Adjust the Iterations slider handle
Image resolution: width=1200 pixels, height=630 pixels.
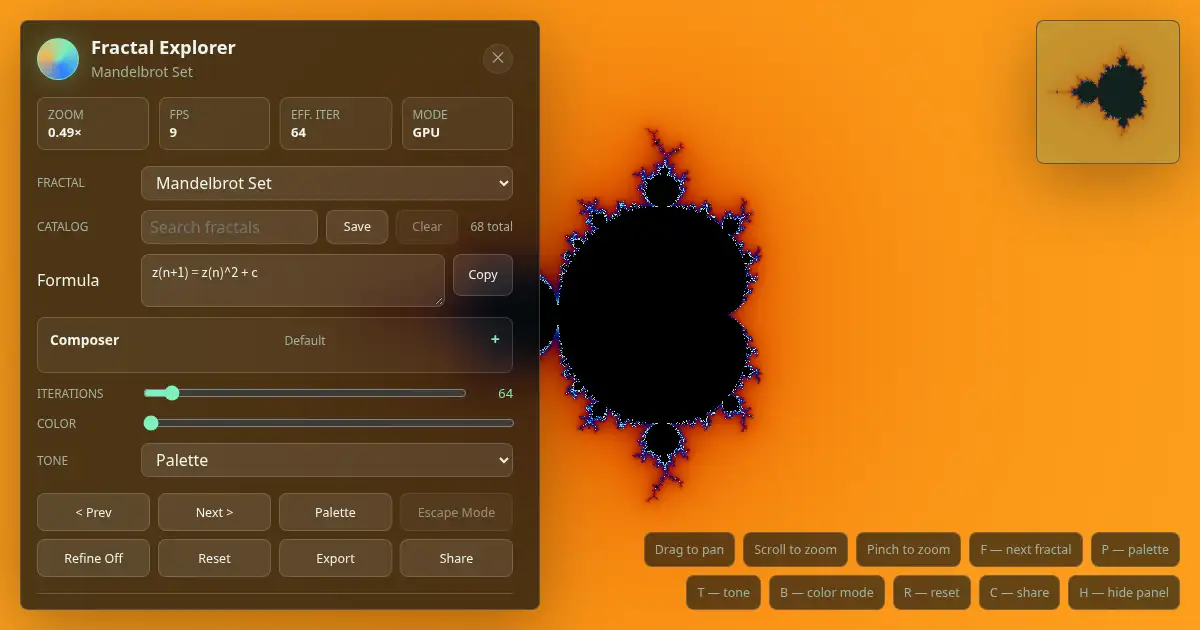coord(171,393)
